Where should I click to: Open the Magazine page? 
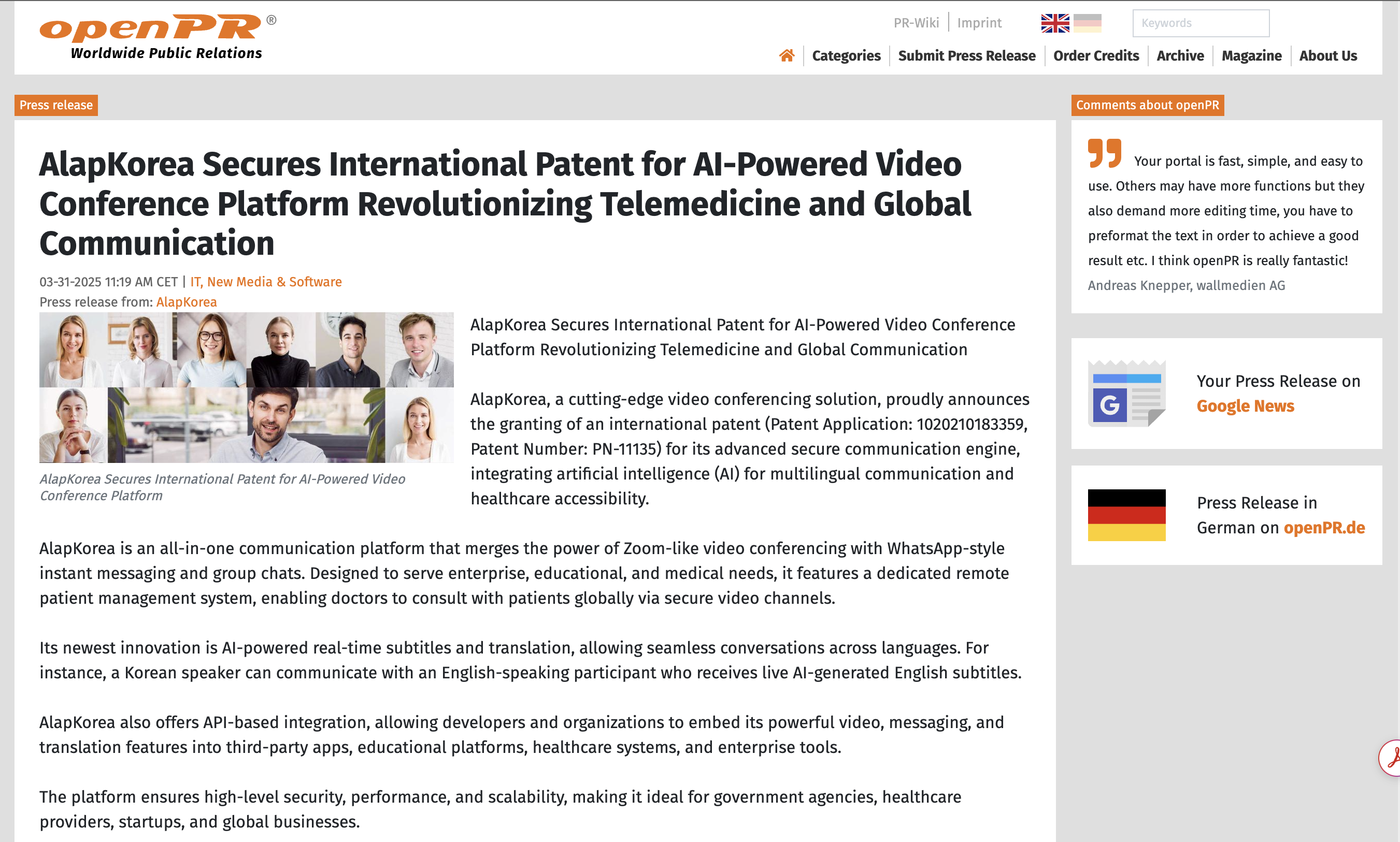pos(1251,55)
